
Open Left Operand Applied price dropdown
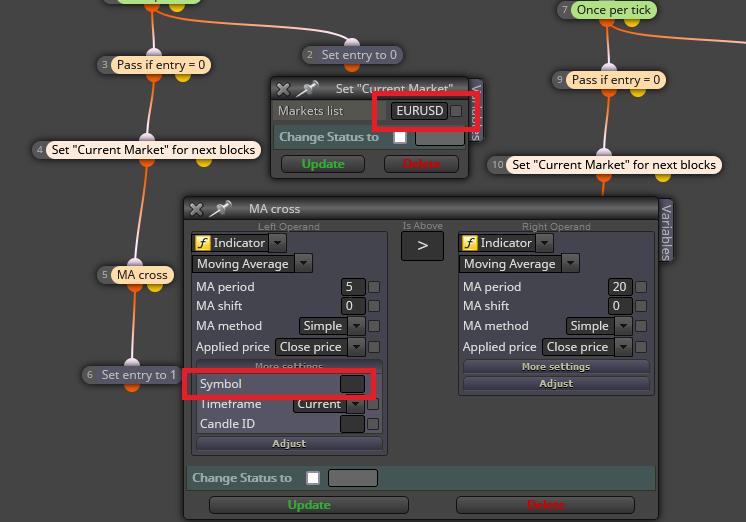coord(356,347)
